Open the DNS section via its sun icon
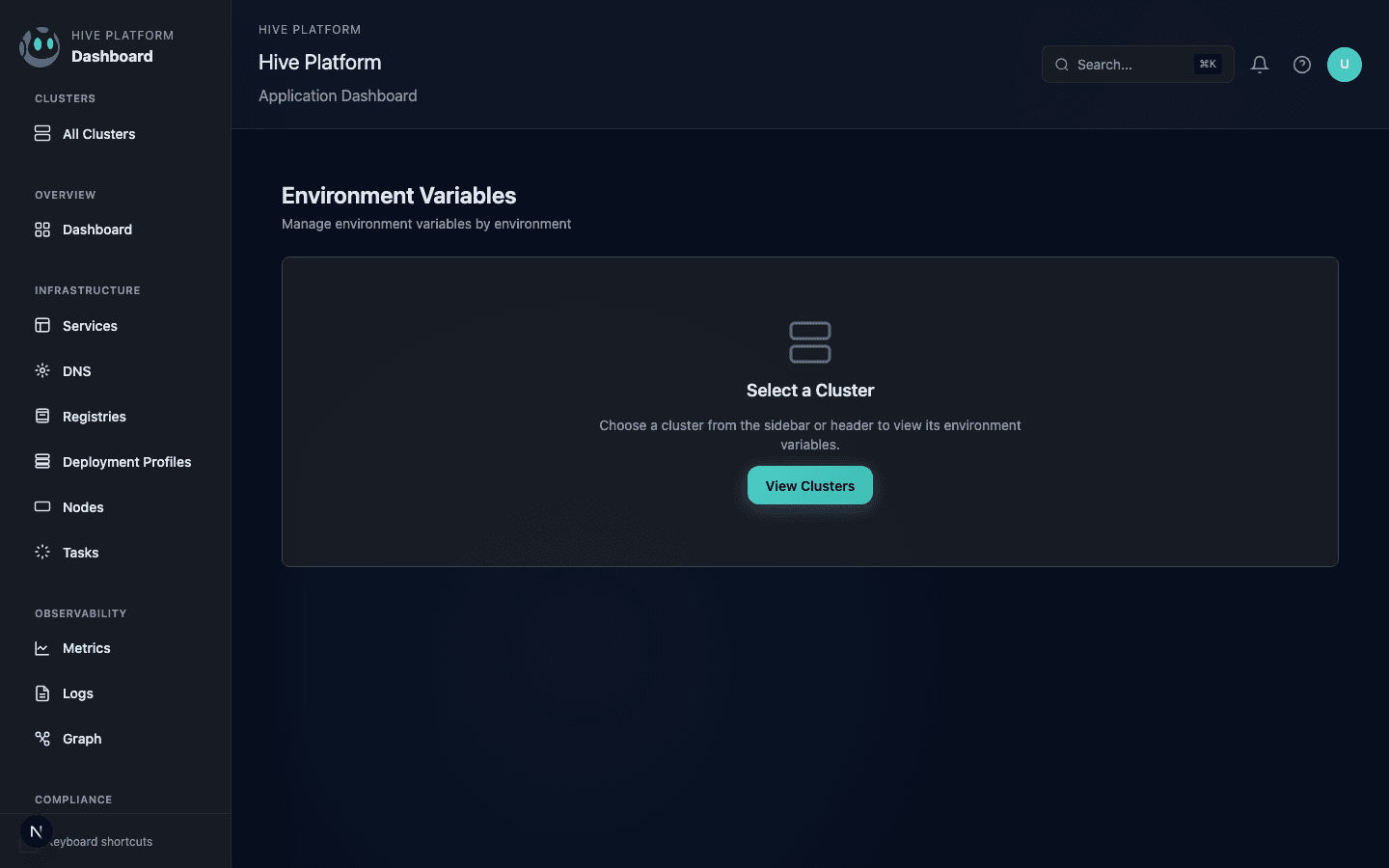 pos(42,370)
